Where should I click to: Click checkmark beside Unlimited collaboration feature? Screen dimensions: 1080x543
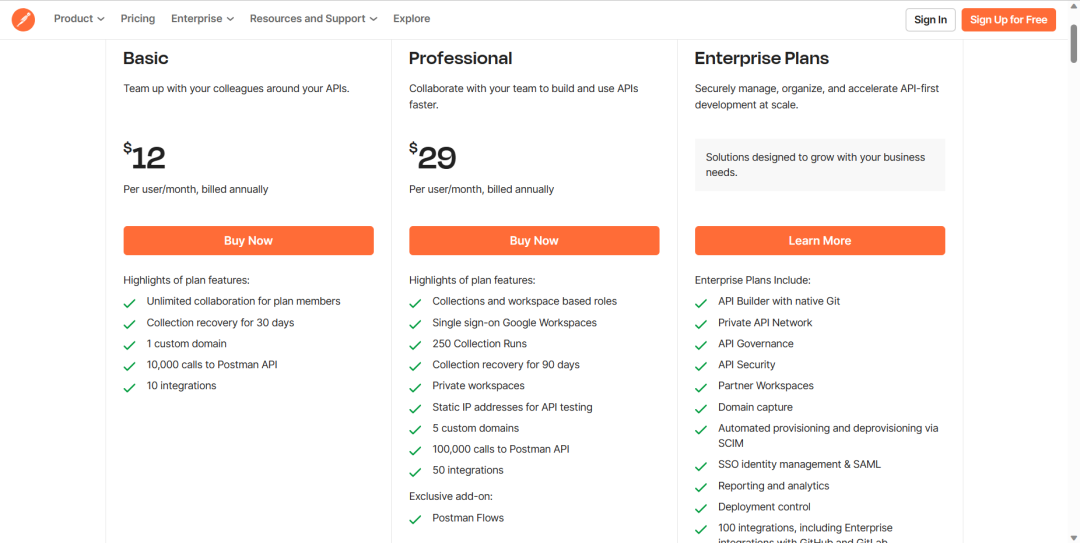coord(129,302)
